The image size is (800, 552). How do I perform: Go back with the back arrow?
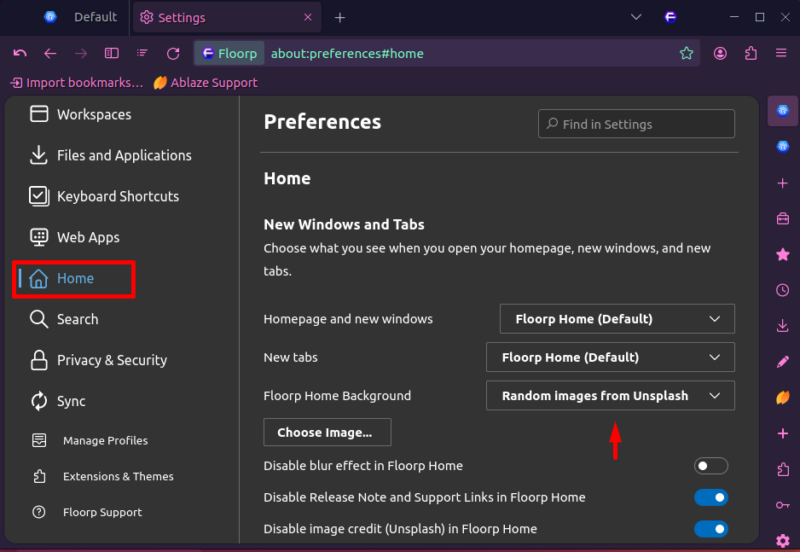(x=50, y=53)
